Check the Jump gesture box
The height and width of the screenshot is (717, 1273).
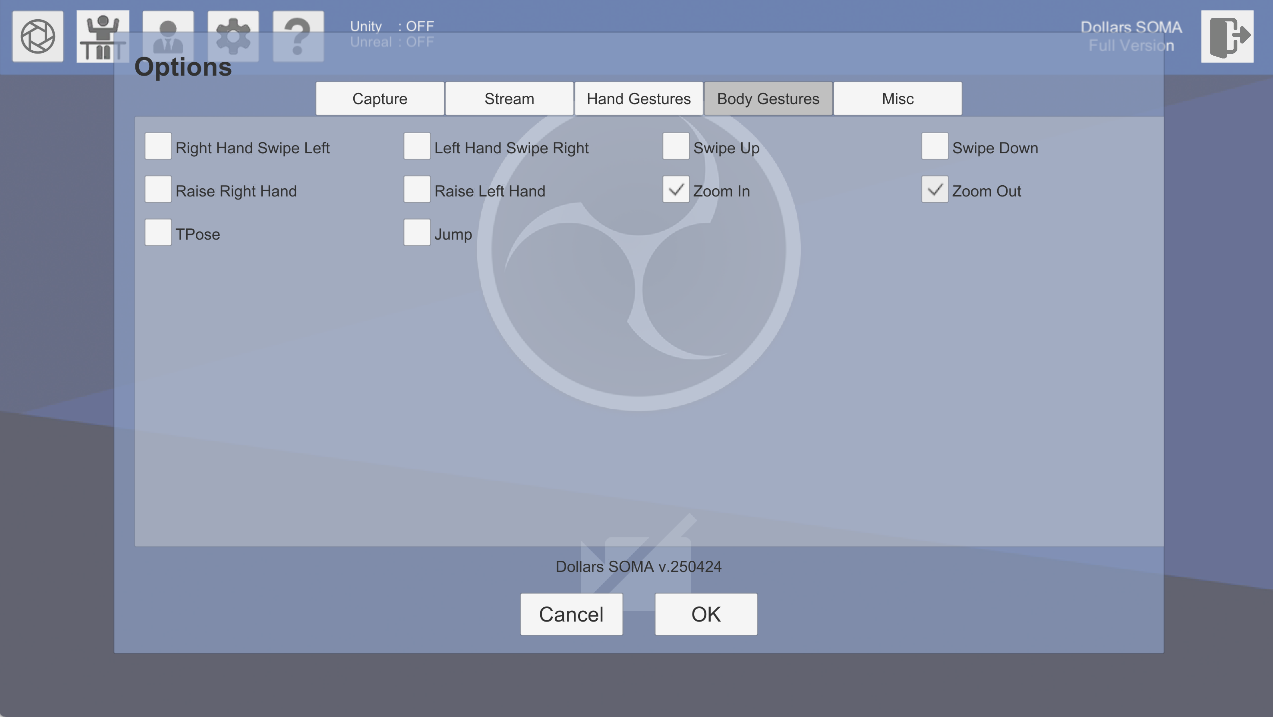coord(417,233)
